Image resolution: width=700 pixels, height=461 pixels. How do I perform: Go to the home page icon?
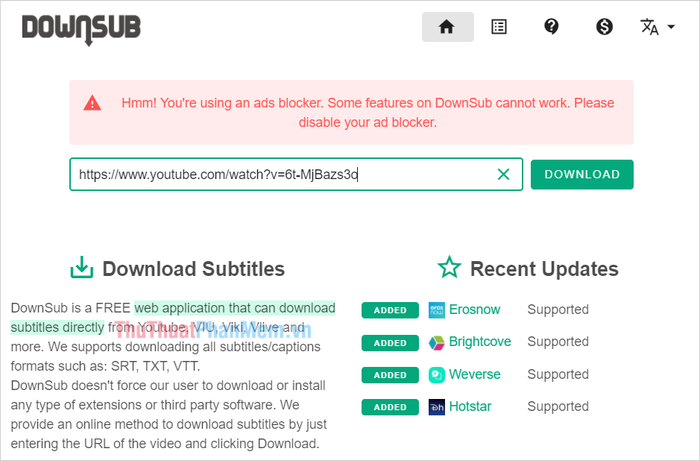[447, 27]
